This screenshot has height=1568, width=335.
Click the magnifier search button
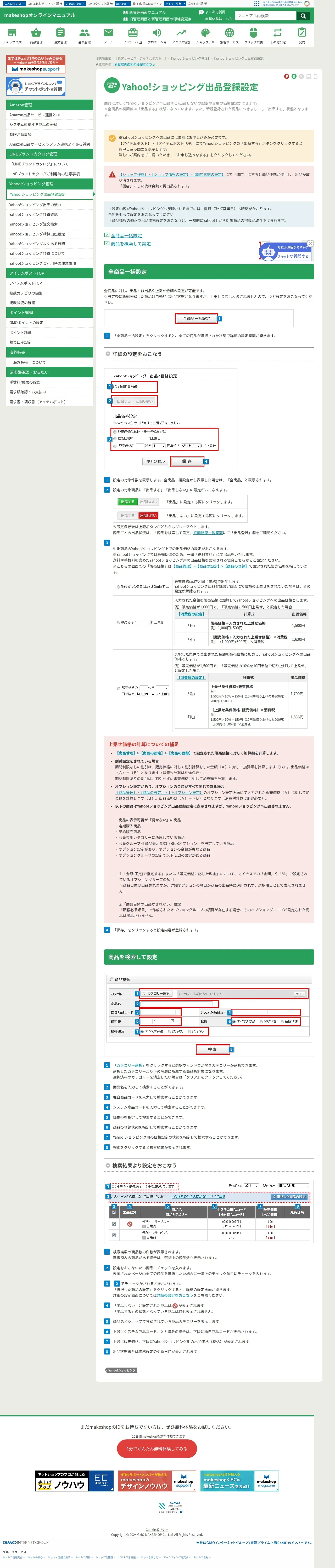click(303, 16)
